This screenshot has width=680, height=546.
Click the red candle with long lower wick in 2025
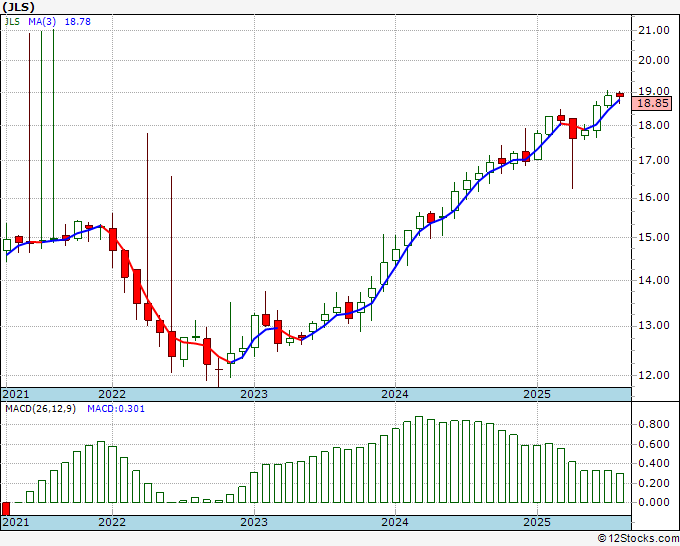573,128
